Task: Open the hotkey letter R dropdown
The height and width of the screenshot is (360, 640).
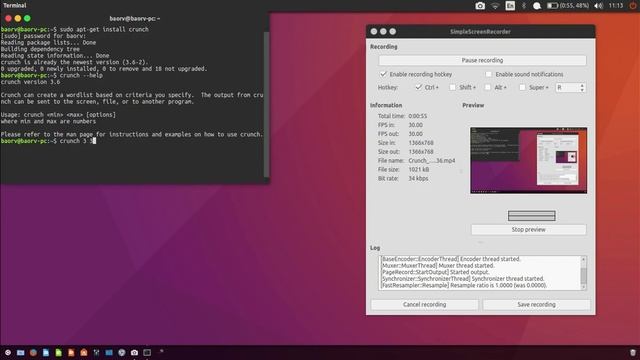Action: pos(571,87)
